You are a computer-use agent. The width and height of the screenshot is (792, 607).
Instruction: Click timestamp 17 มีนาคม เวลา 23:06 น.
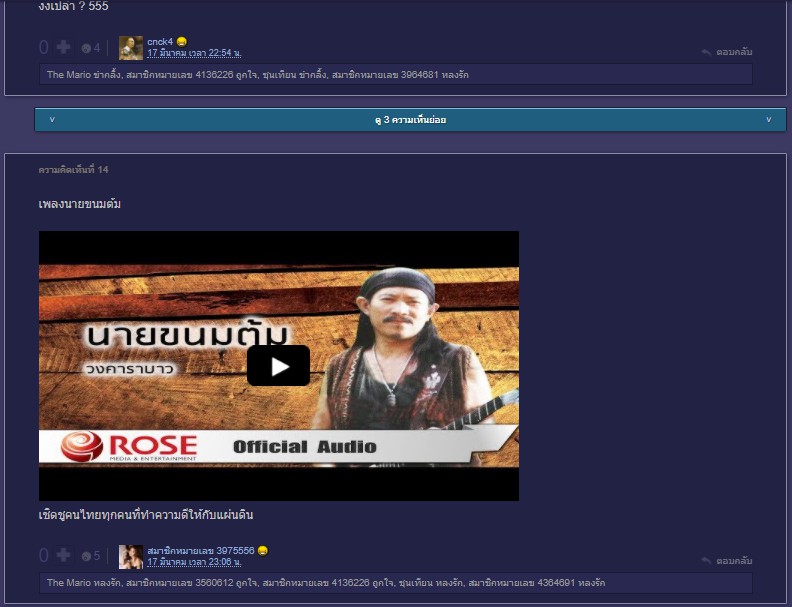tap(194, 562)
